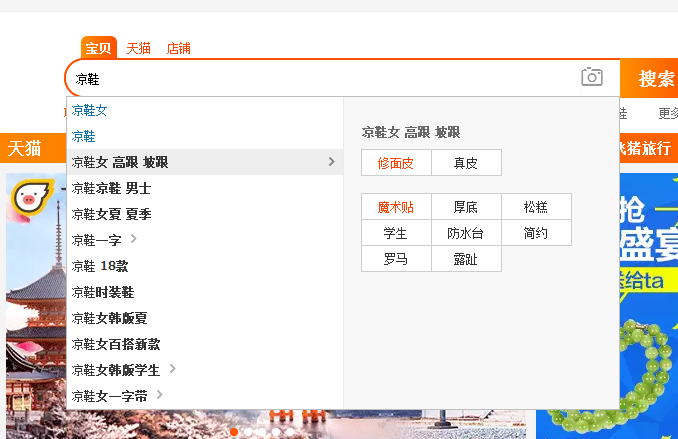This screenshot has height=439, width=678.
Task: Select the first orange carousel dot
Action: [234, 432]
